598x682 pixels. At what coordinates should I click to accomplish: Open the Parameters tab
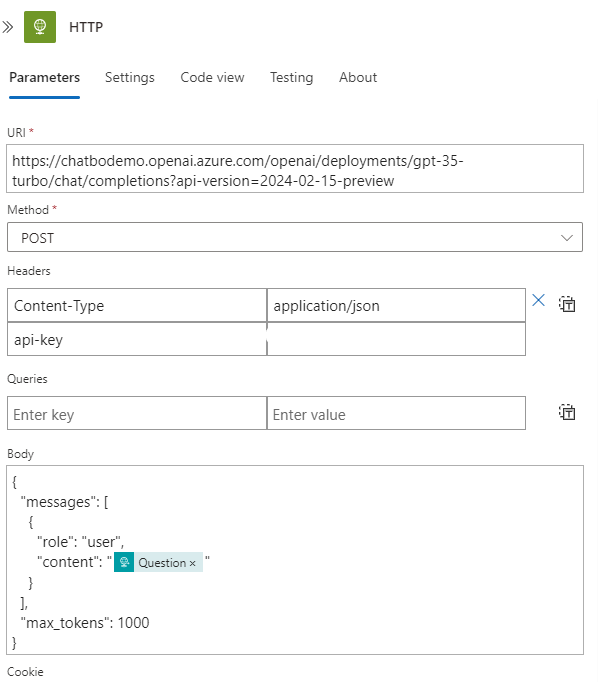coord(44,77)
